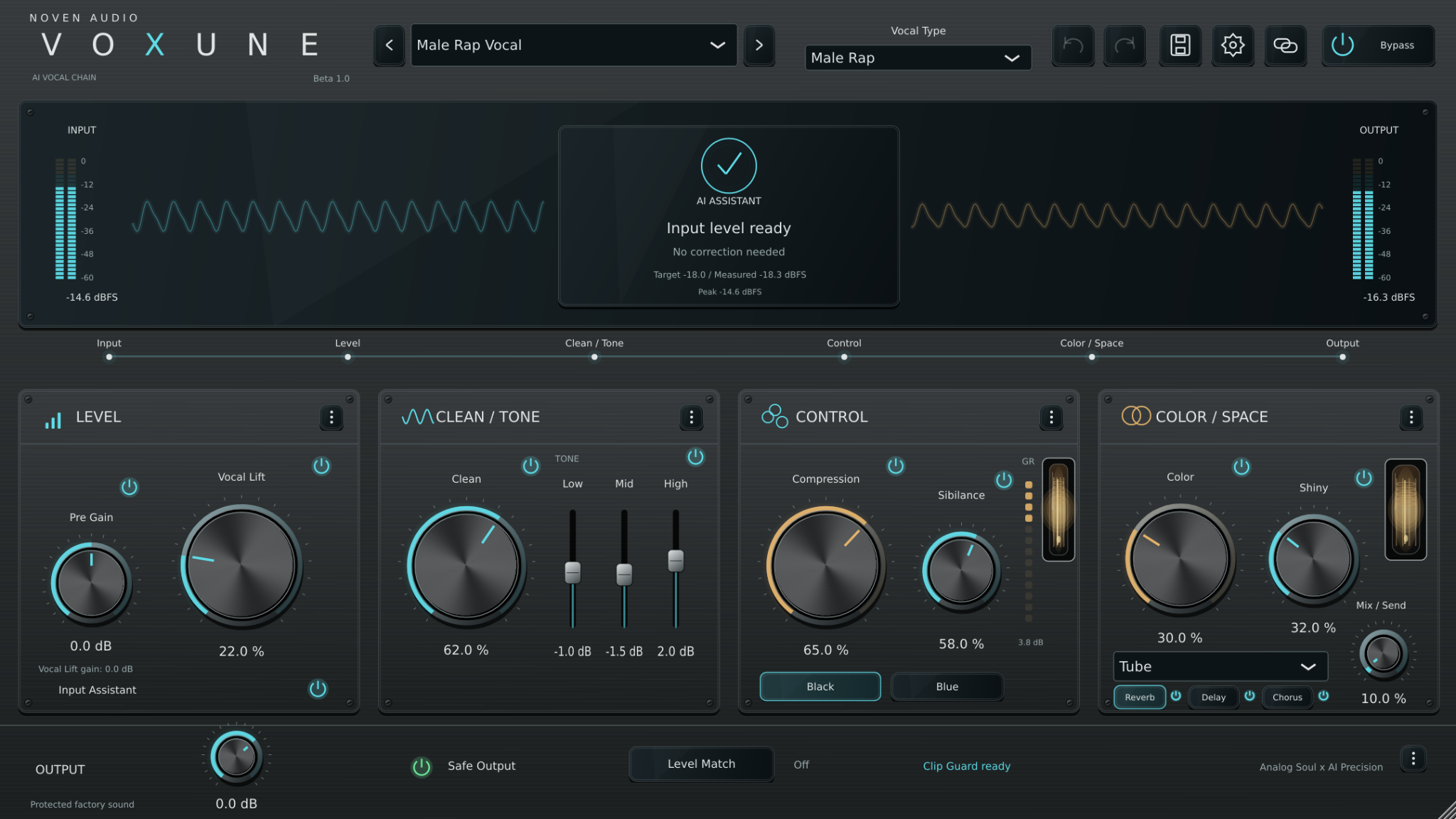
Task: Go to the next preset with right arrow
Action: 759,45
